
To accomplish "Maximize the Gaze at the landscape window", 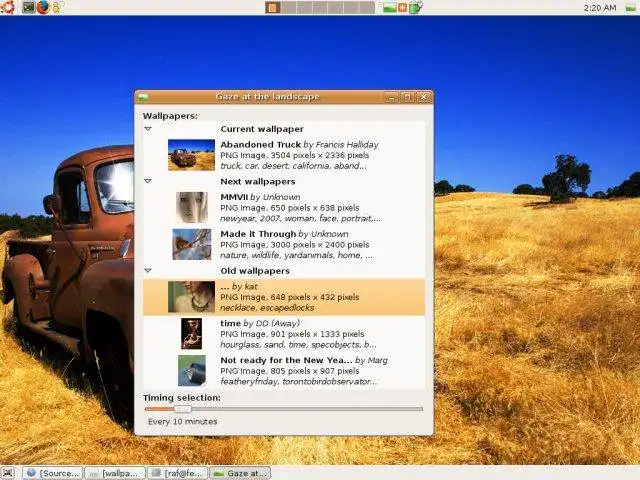I will [407, 97].
